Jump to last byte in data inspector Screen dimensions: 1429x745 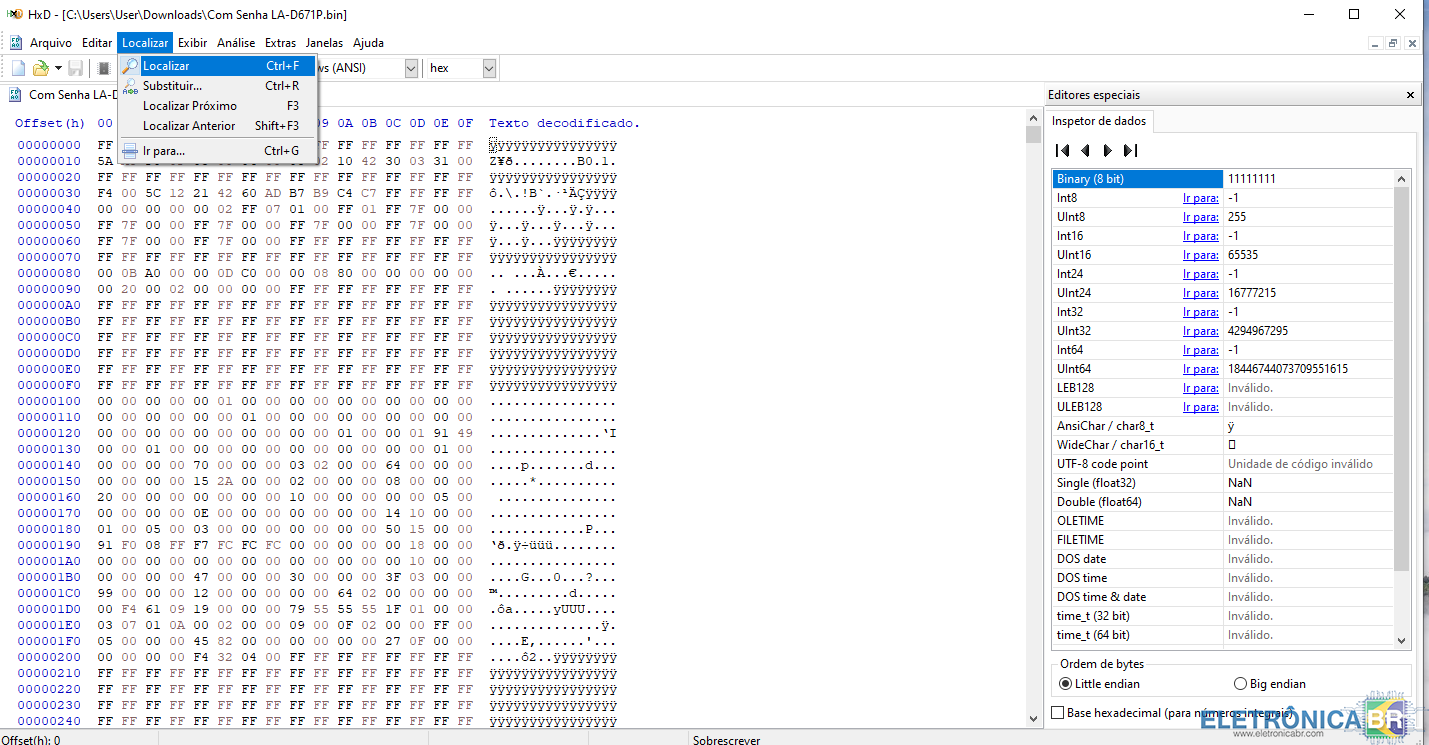1130,150
